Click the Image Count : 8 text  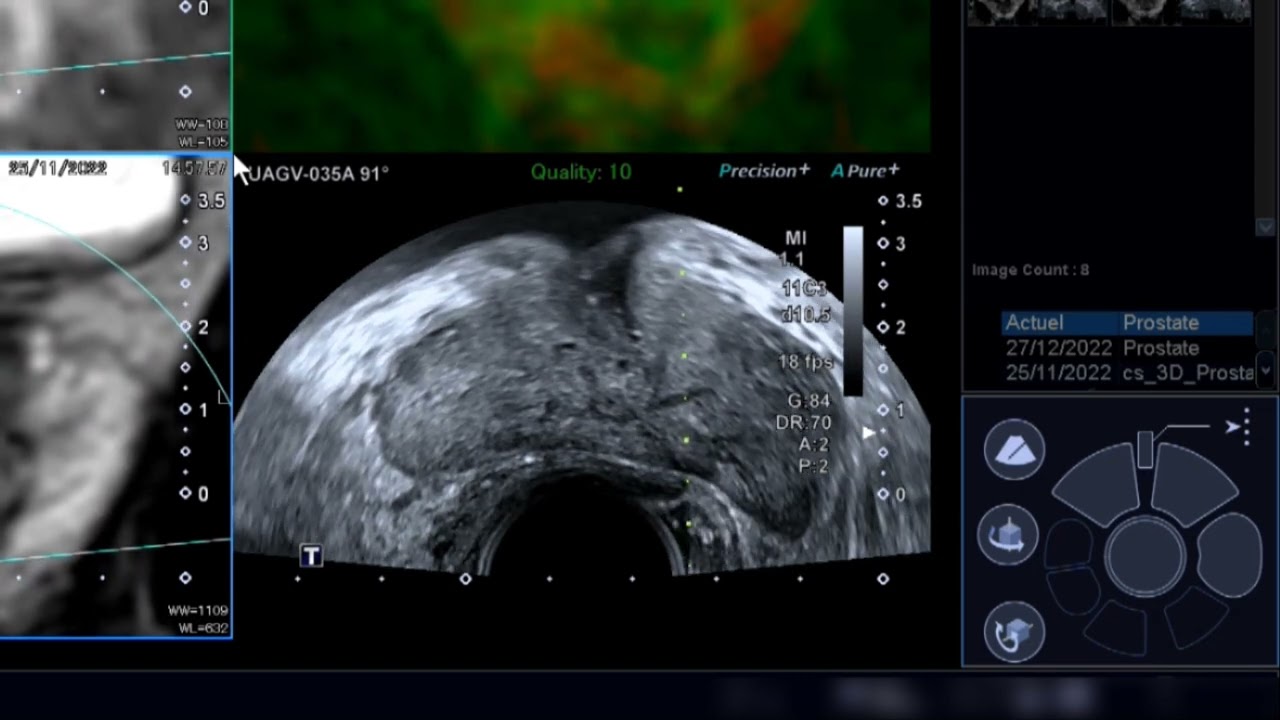coord(1030,270)
